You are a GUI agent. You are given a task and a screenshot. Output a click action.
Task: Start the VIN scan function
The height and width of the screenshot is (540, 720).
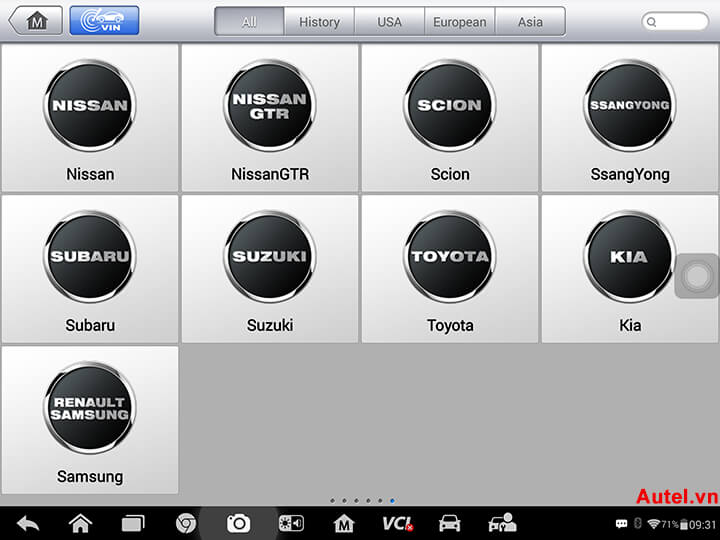pos(104,21)
